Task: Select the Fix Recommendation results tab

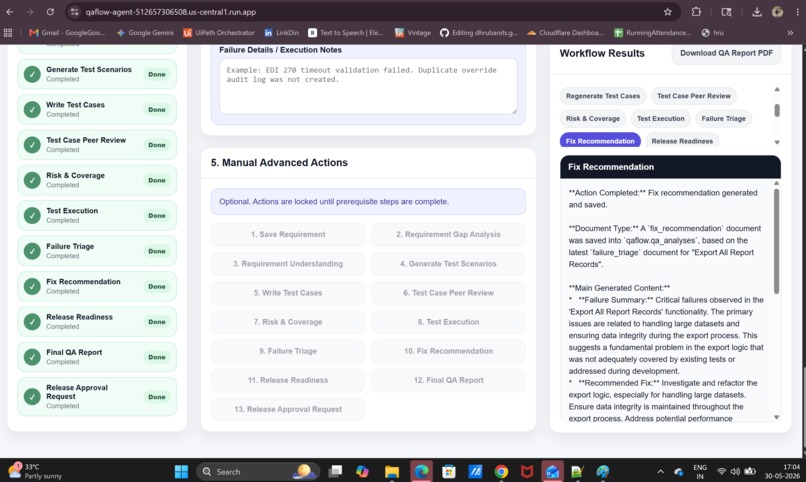Action: 600,141
